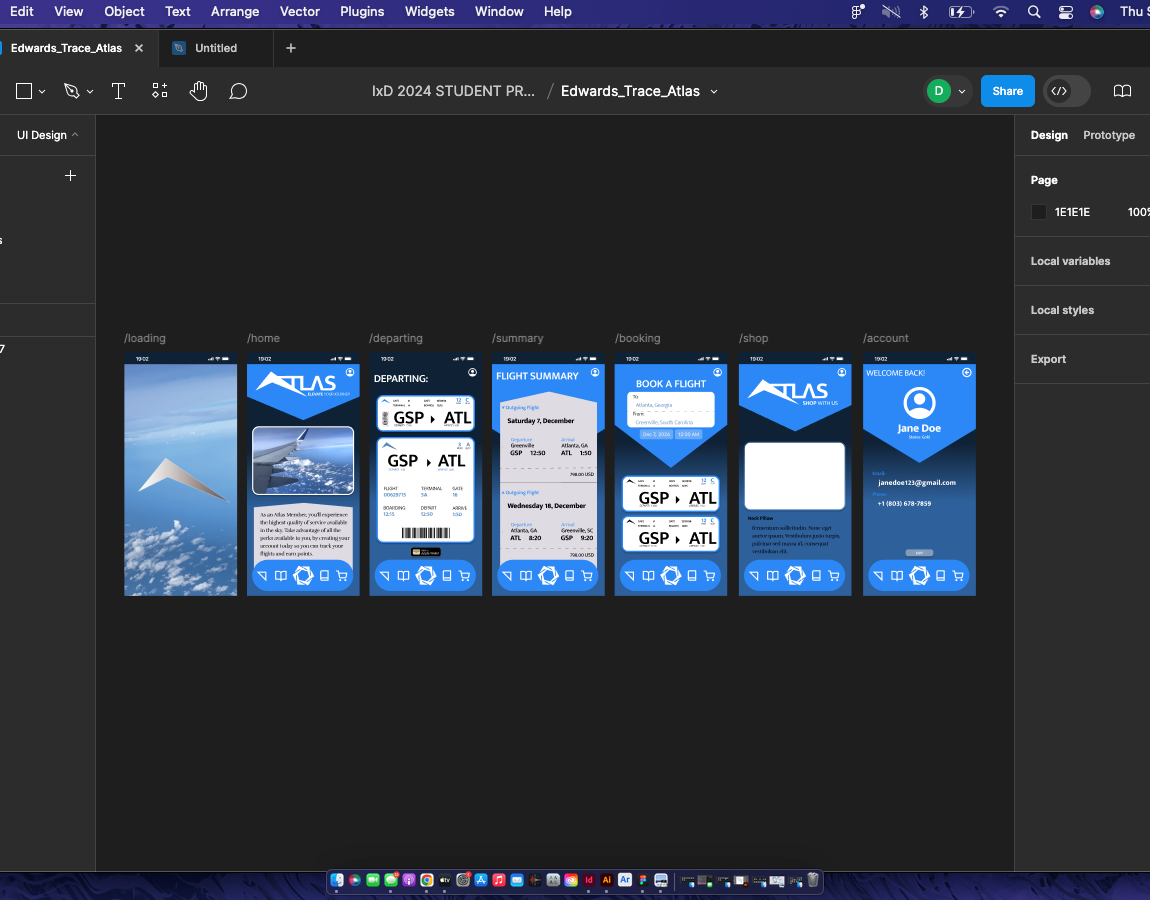Open the Vector menu

(x=299, y=12)
